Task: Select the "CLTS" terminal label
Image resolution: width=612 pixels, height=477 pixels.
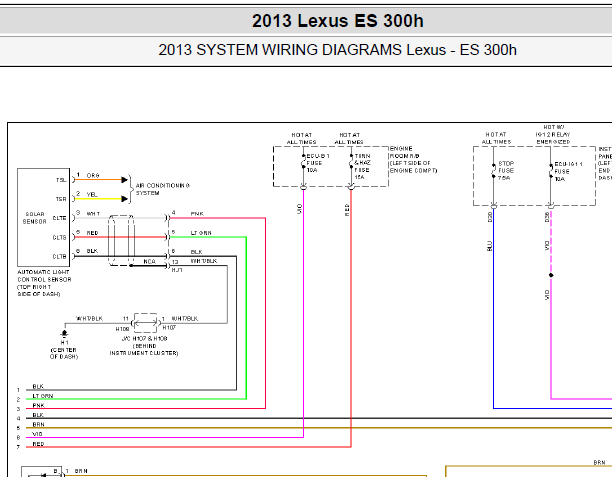Action: pyautogui.click(x=60, y=237)
